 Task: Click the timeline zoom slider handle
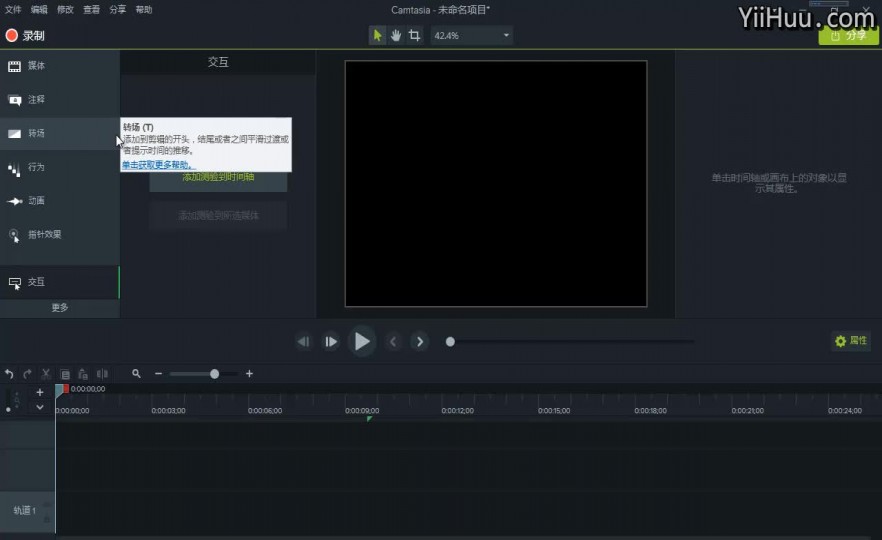(214, 374)
